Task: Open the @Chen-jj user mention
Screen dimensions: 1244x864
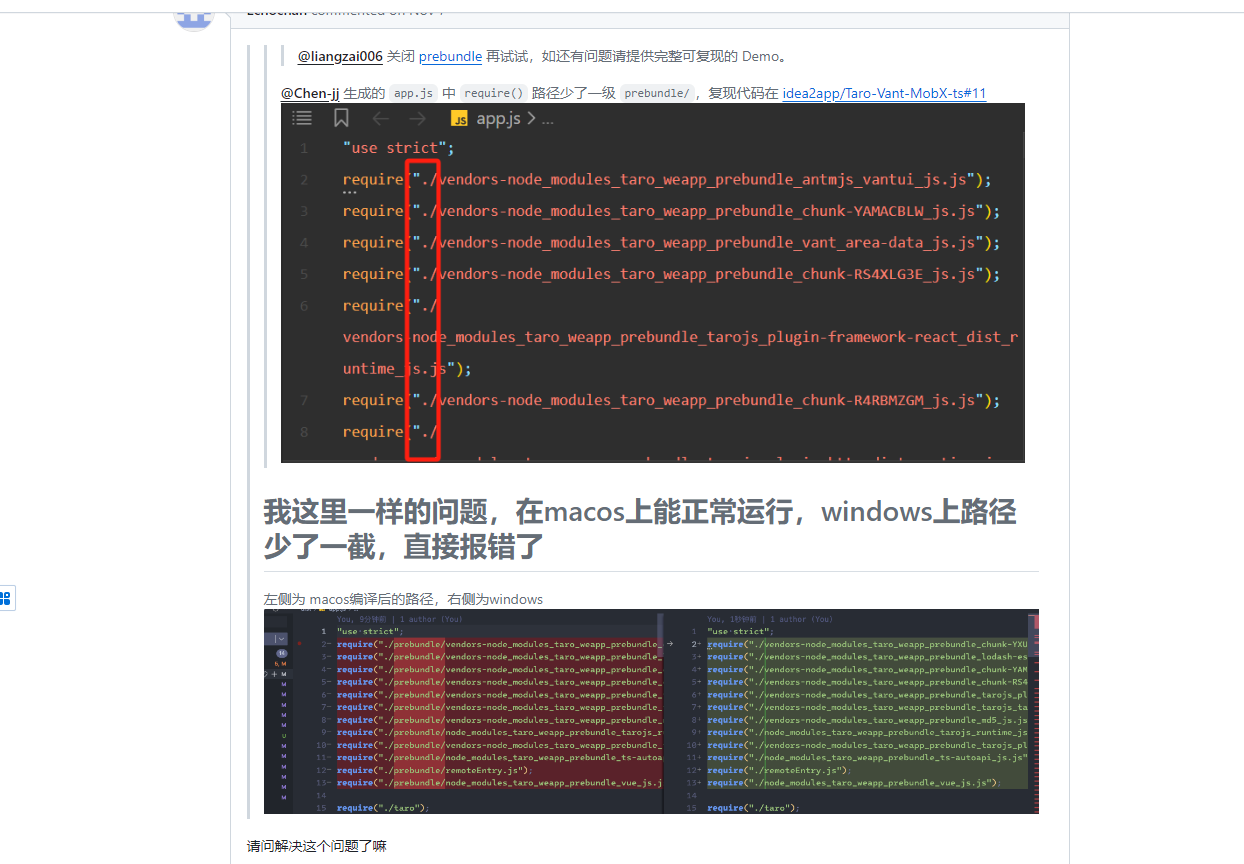Action: (x=310, y=93)
